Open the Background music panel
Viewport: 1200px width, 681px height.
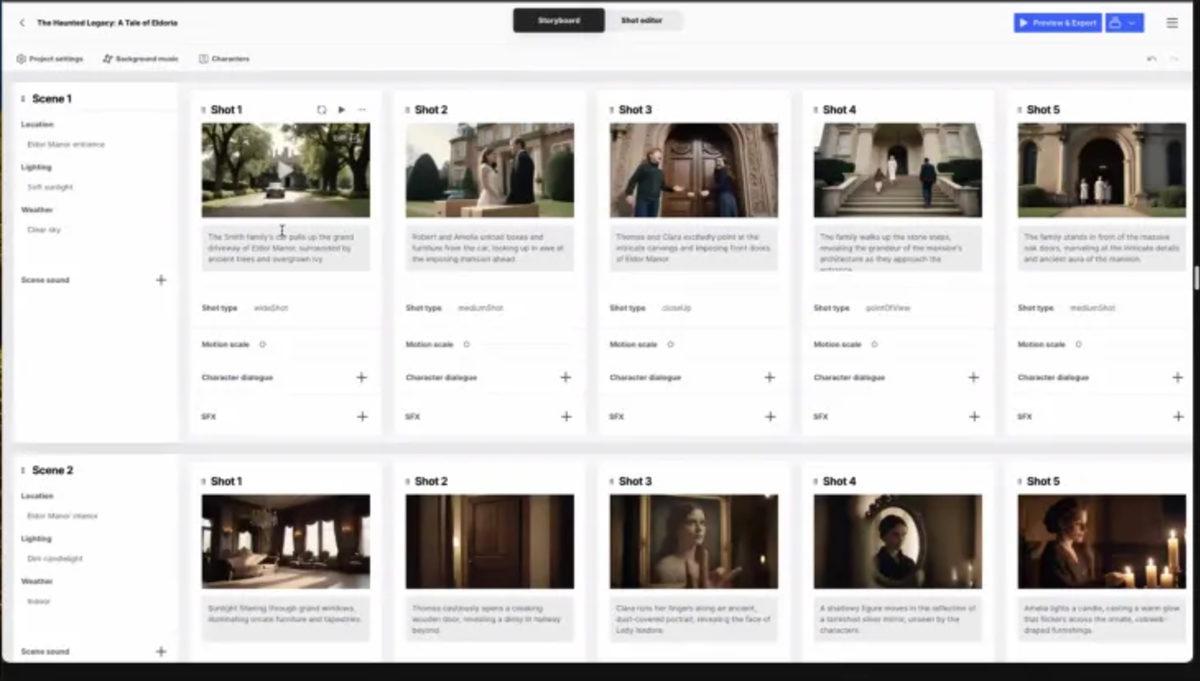(138, 59)
